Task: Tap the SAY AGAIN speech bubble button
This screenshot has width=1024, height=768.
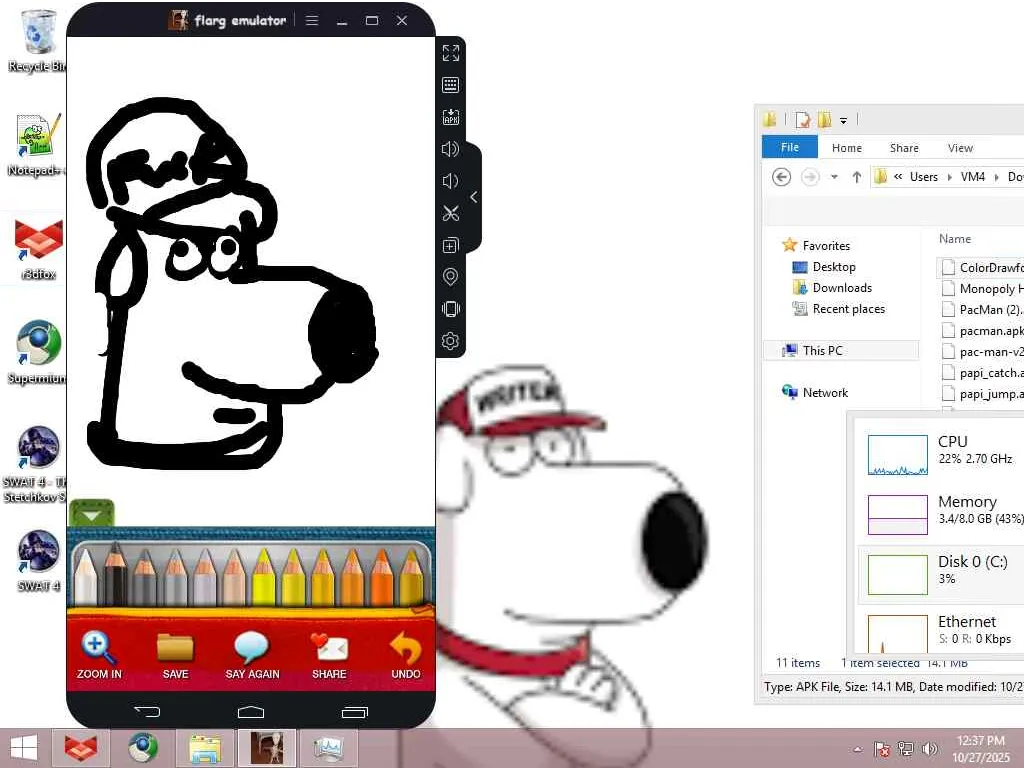Action: pyautogui.click(x=252, y=656)
